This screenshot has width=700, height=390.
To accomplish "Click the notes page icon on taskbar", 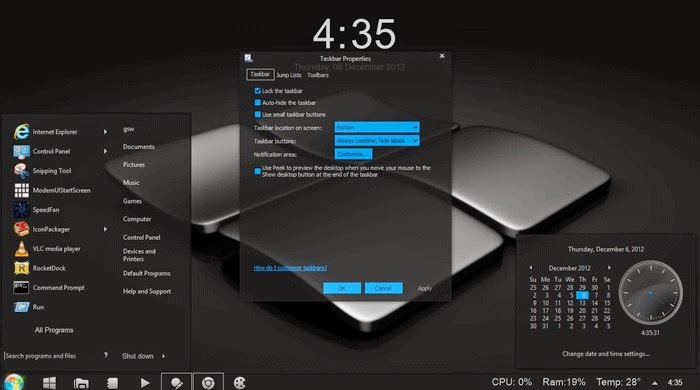I will [x=112, y=383].
